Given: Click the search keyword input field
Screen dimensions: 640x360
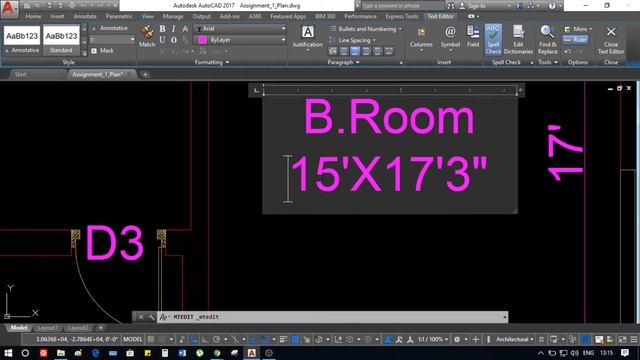Looking at the screenshot, I should (402, 6).
